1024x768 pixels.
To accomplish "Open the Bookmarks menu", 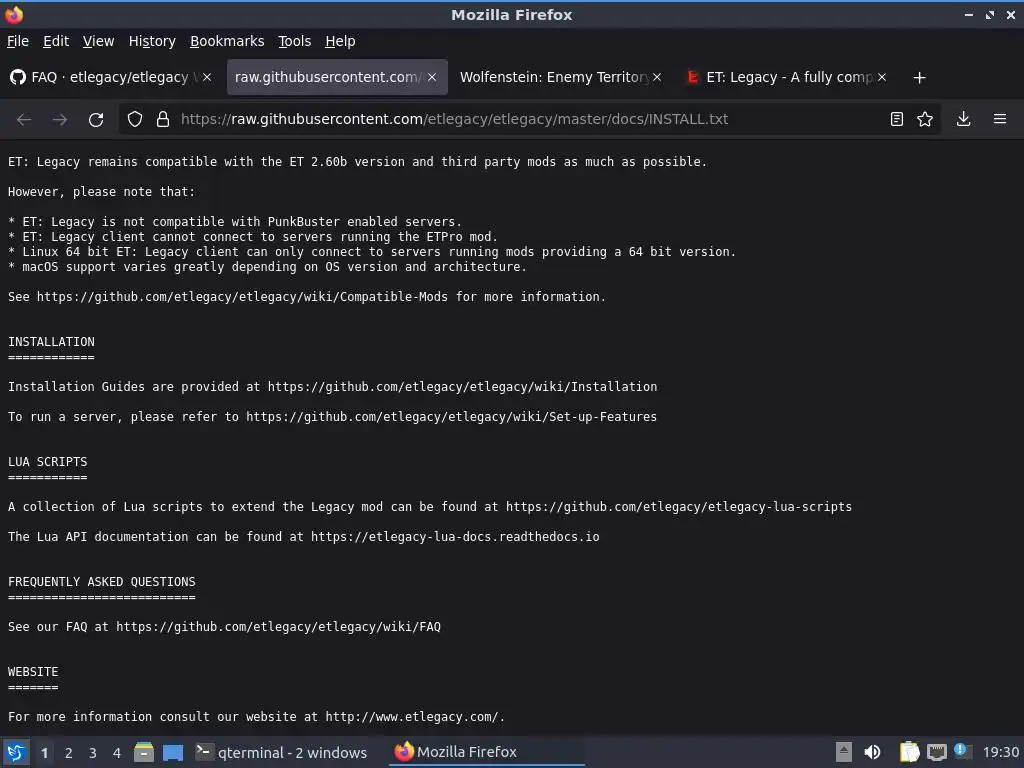I will click(227, 41).
